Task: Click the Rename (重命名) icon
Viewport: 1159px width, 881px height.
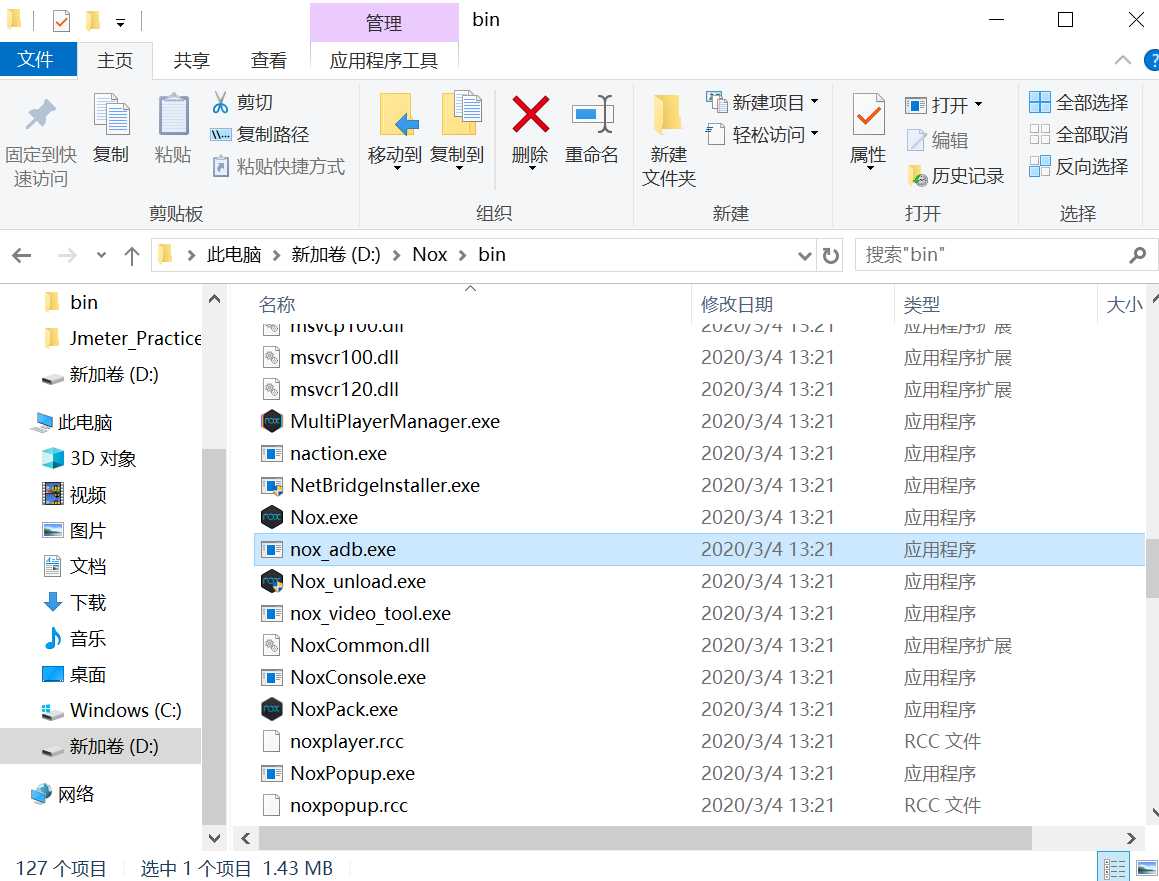Action: point(593,115)
